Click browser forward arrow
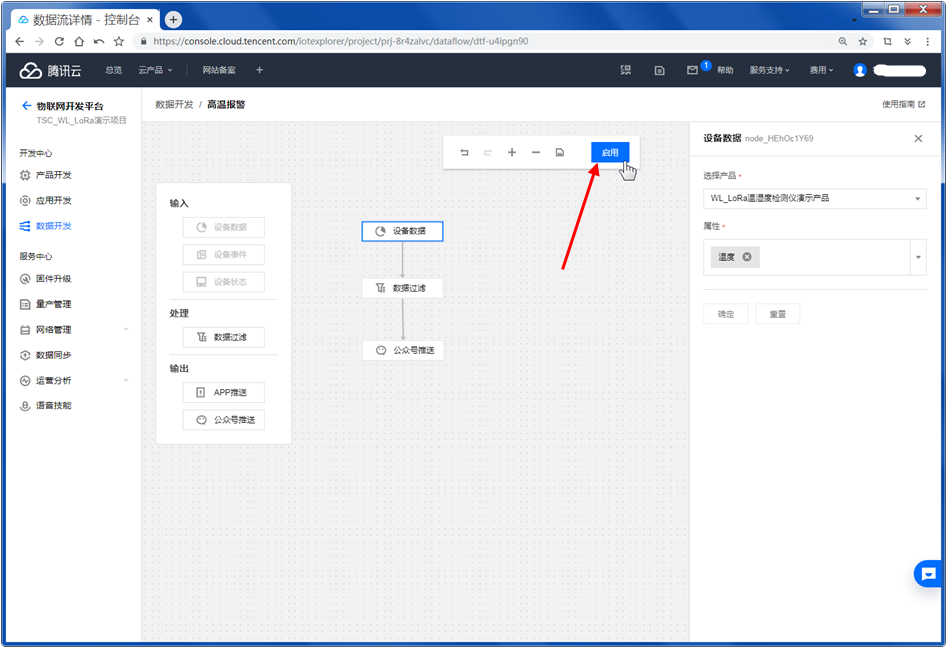The height and width of the screenshot is (648, 947). pyautogui.click(x=39, y=41)
